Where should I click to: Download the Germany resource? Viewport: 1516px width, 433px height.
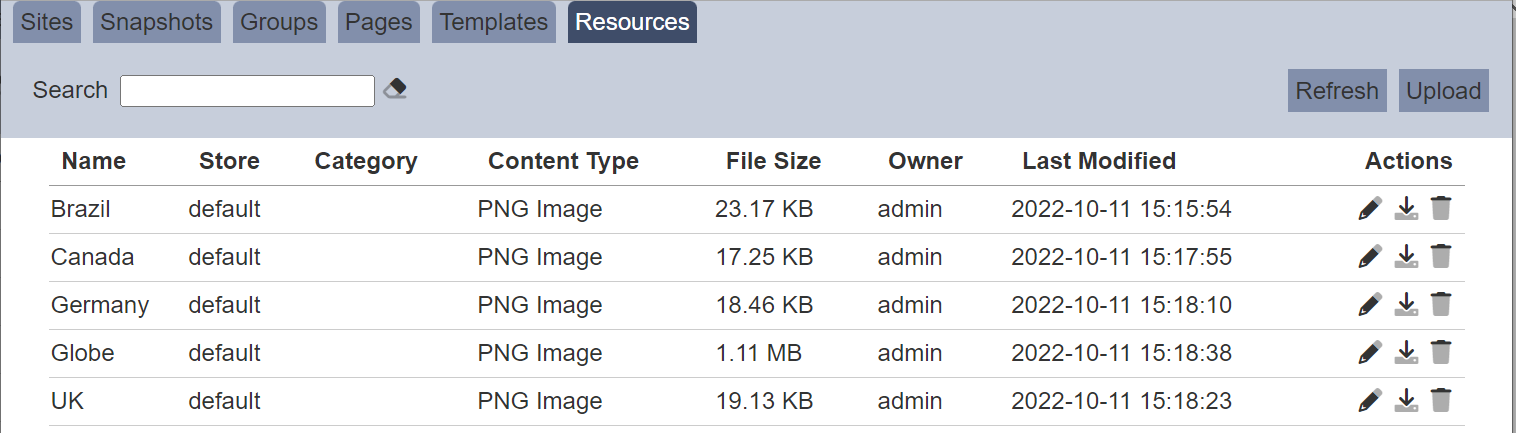pos(1406,305)
